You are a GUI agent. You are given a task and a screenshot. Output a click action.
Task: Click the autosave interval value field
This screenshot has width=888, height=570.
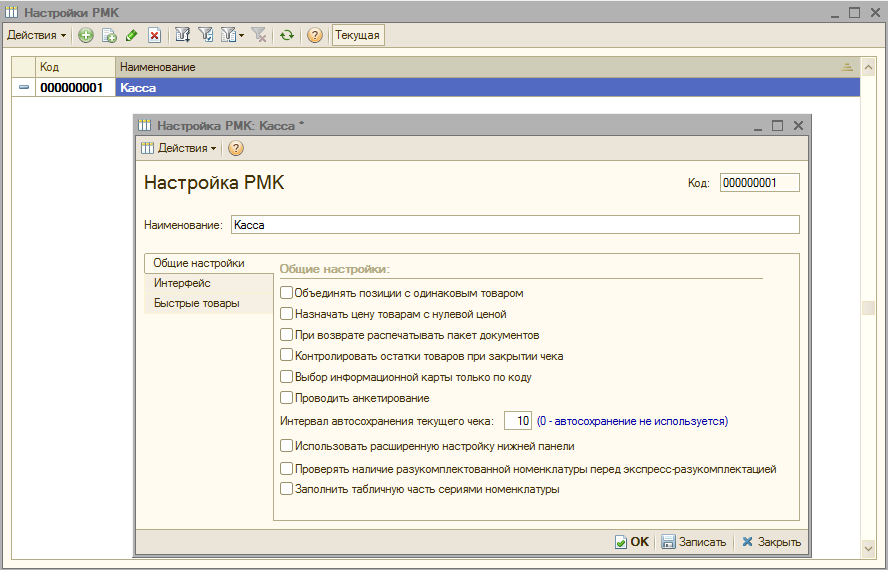(518, 421)
